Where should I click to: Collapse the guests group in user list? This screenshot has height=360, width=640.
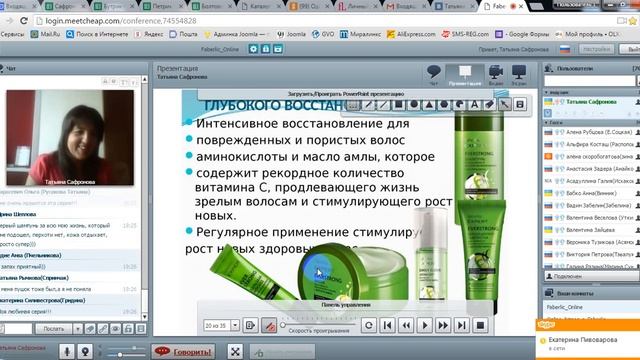[547, 122]
